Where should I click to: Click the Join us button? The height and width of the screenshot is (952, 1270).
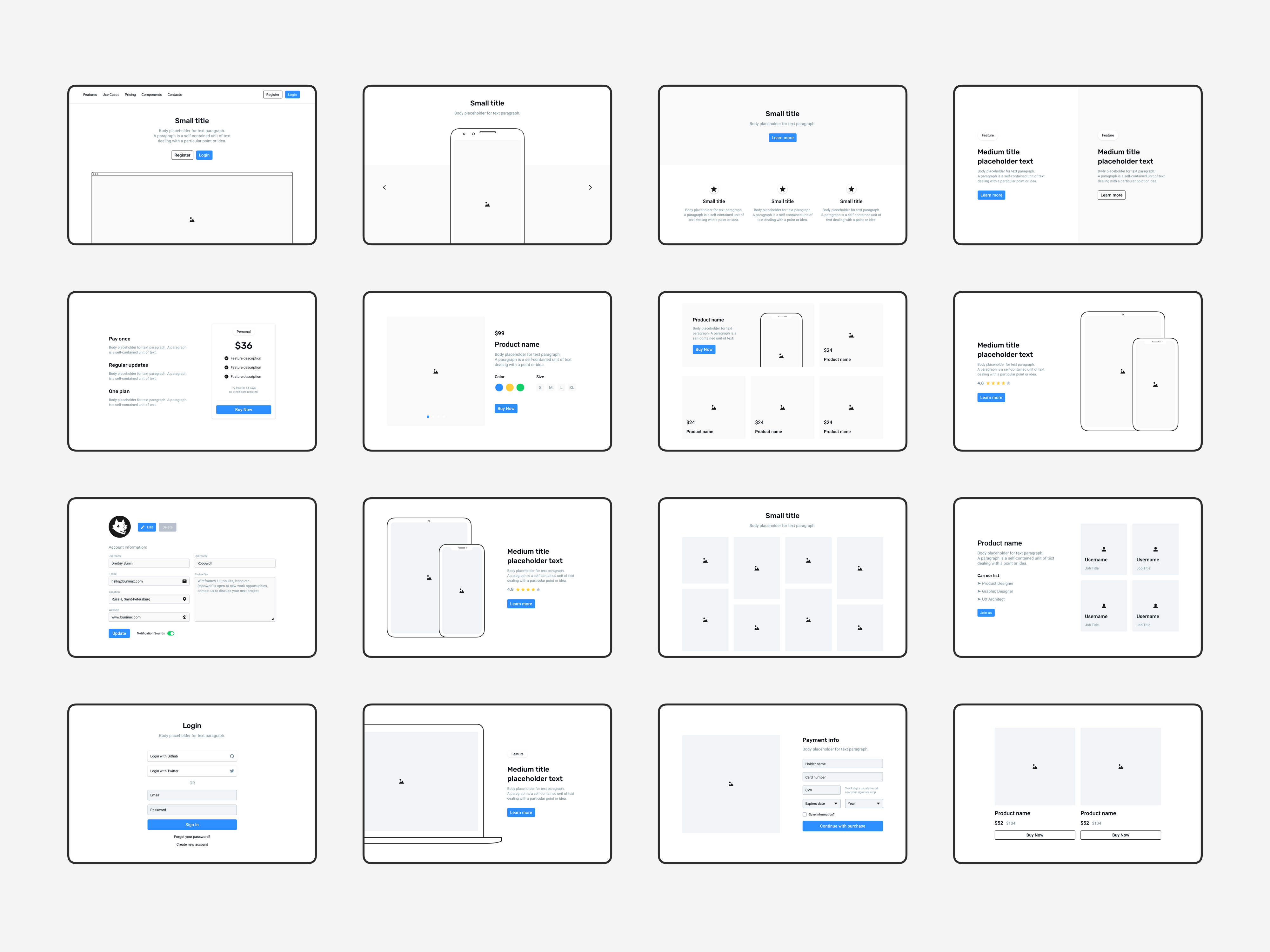pyautogui.click(x=986, y=613)
